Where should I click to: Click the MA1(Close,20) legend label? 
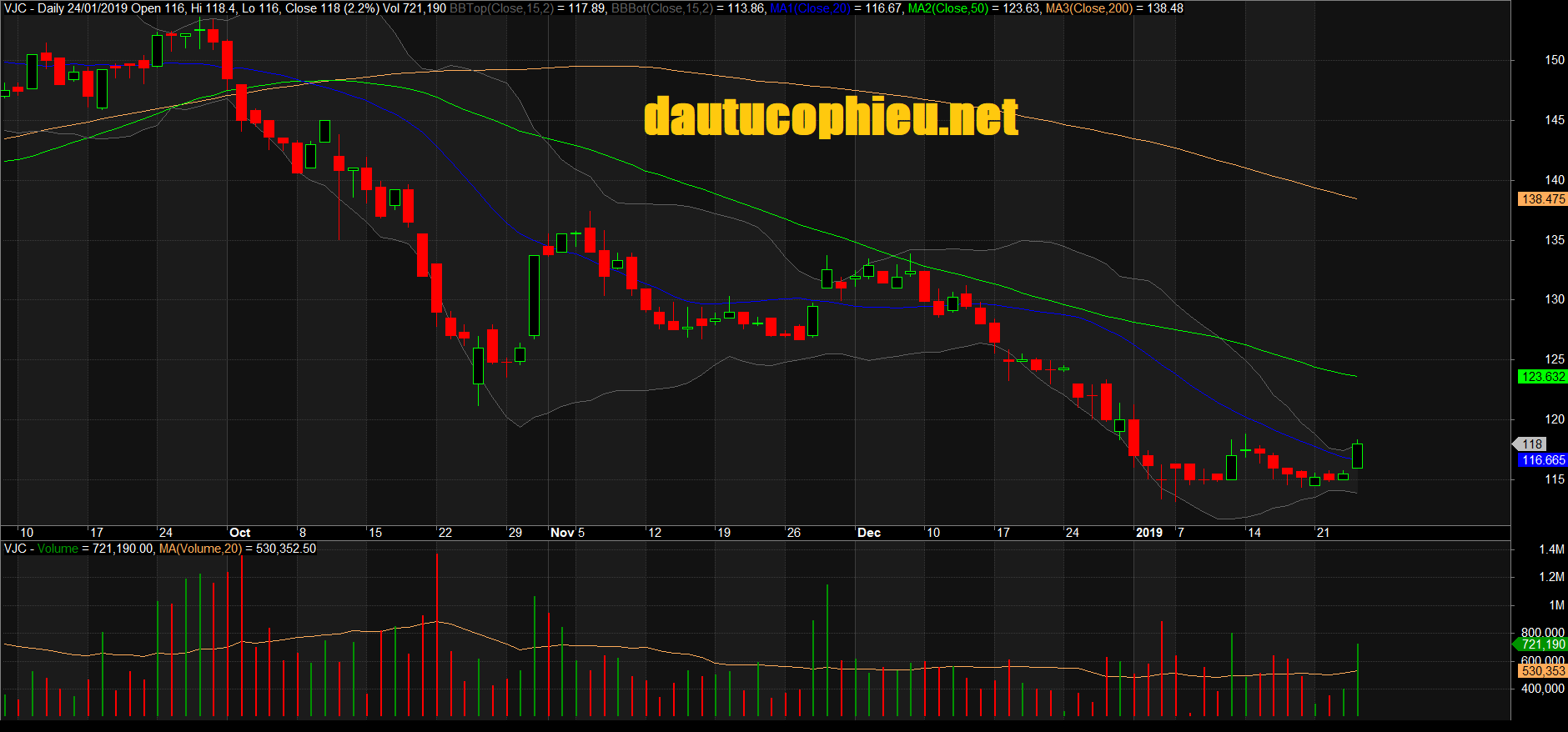[810, 8]
